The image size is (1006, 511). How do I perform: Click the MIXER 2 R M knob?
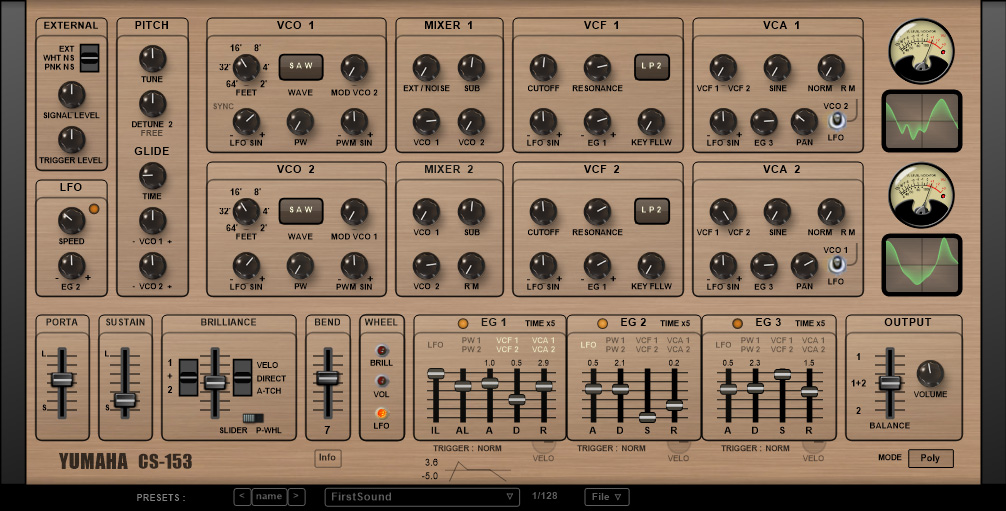(470, 265)
